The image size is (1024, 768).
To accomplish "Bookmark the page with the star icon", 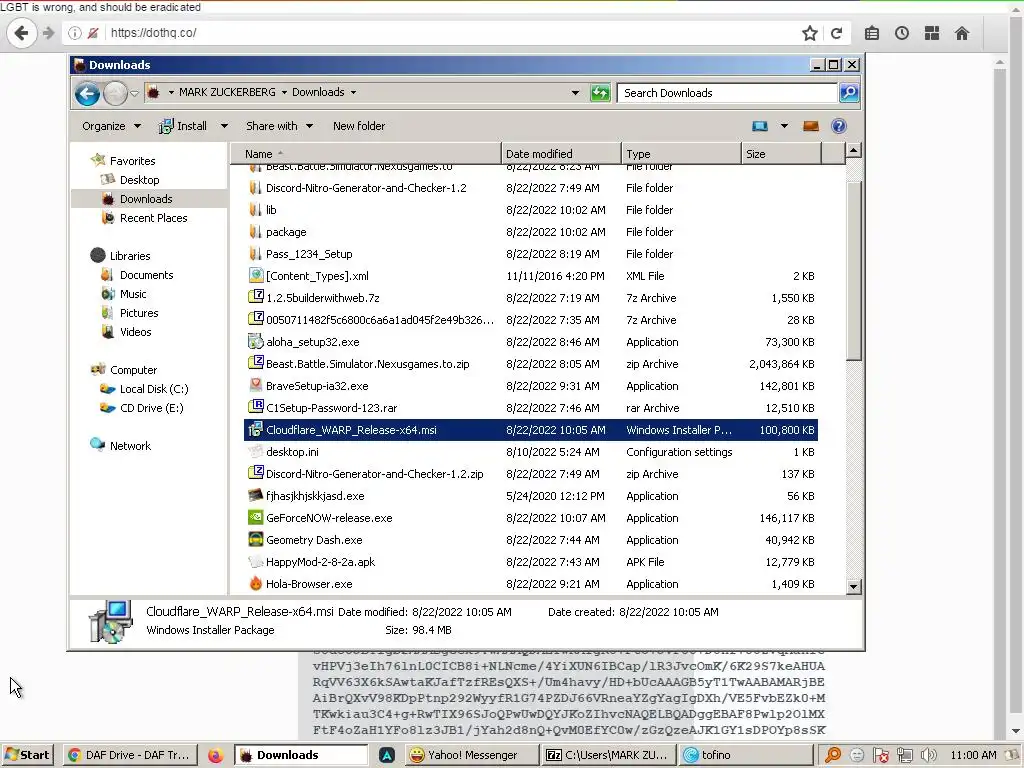I will [x=810, y=33].
